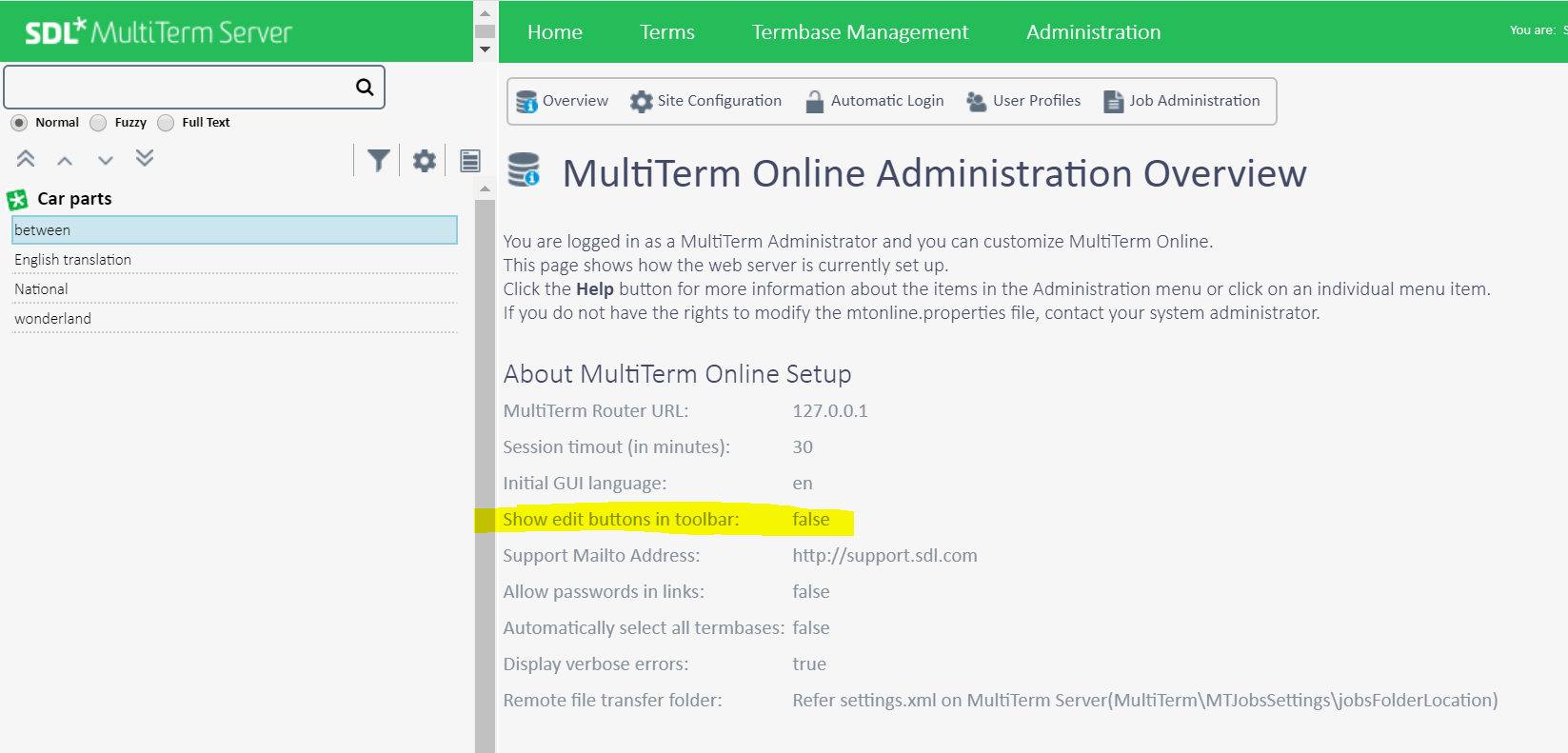The height and width of the screenshot is (753, 1568).
Task: Select the Full Text search radio button
Action: [x=166, y=123]
